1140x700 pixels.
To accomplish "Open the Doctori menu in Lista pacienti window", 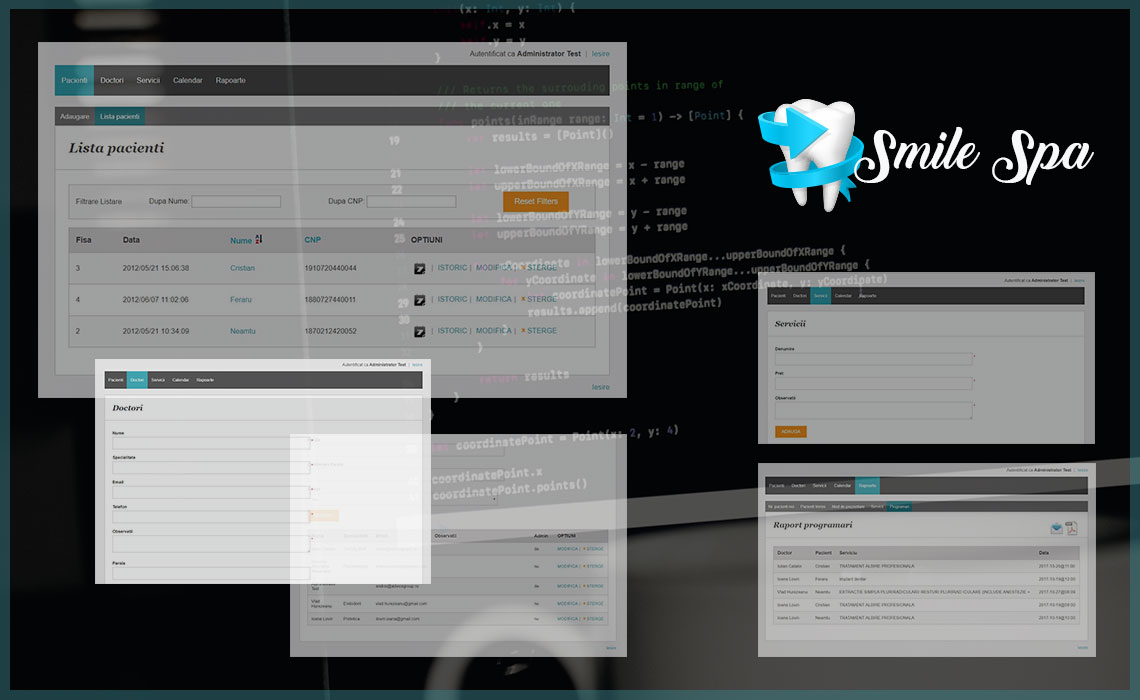I will point(112,80).
